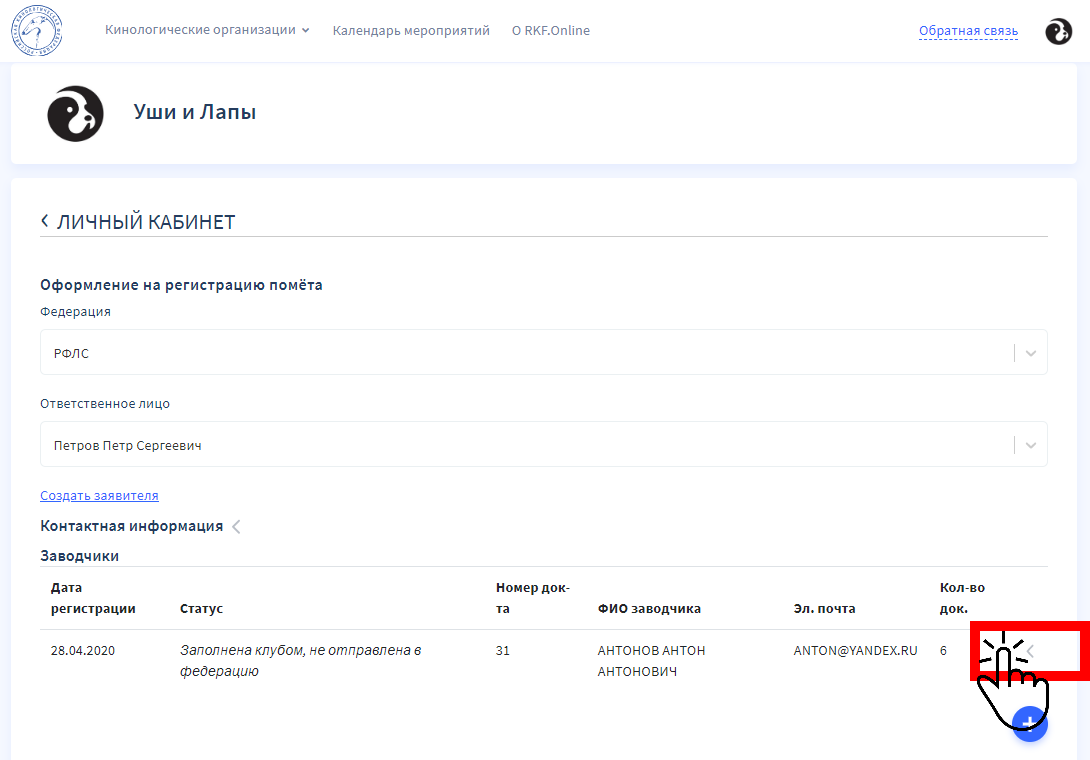Select the breeder name АНТОНОВ АНТОН АНТОНОВИЧ
This screenshot has height=760, width=1090.
651,661
